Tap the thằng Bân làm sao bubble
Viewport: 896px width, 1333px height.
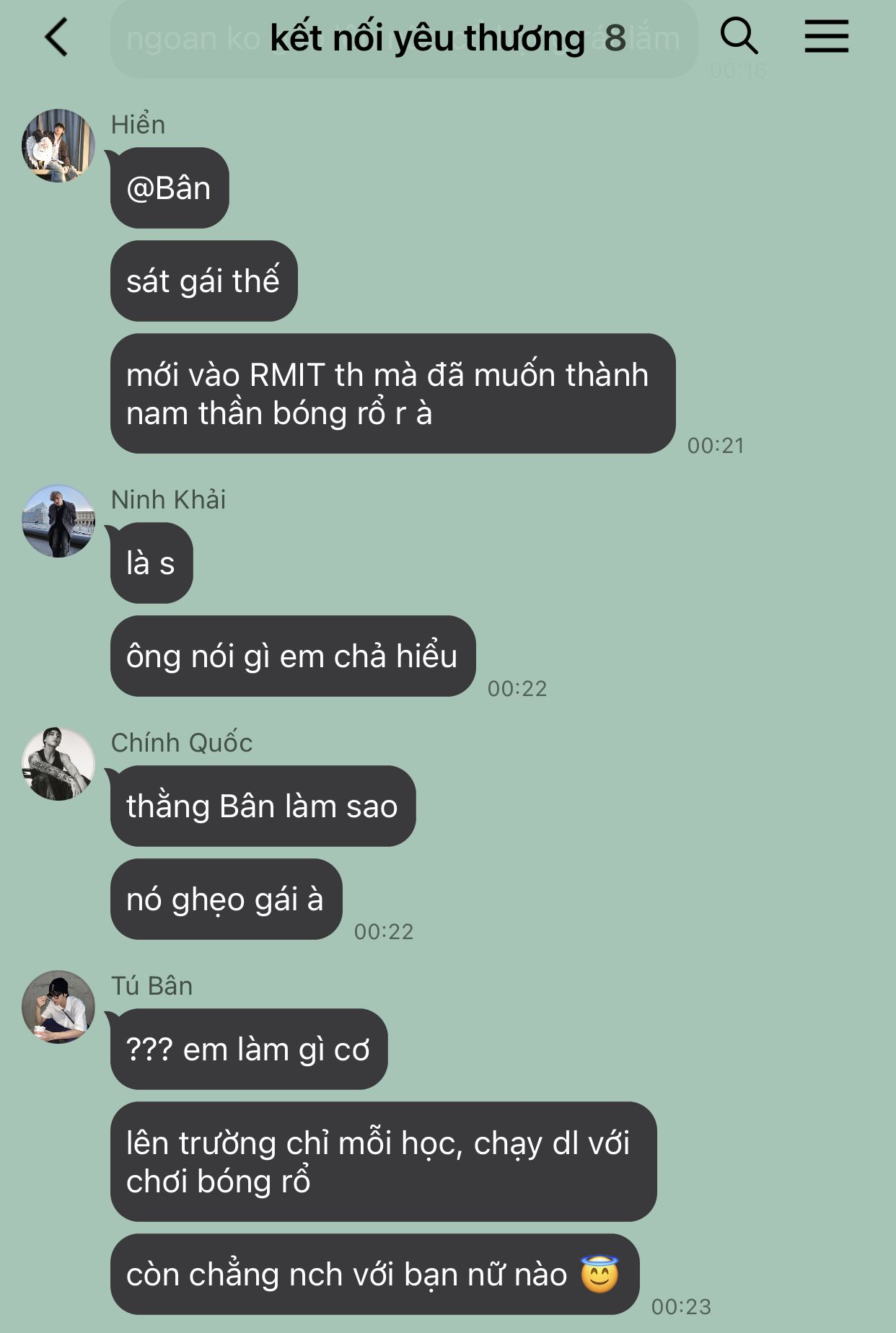pos(263,806)
